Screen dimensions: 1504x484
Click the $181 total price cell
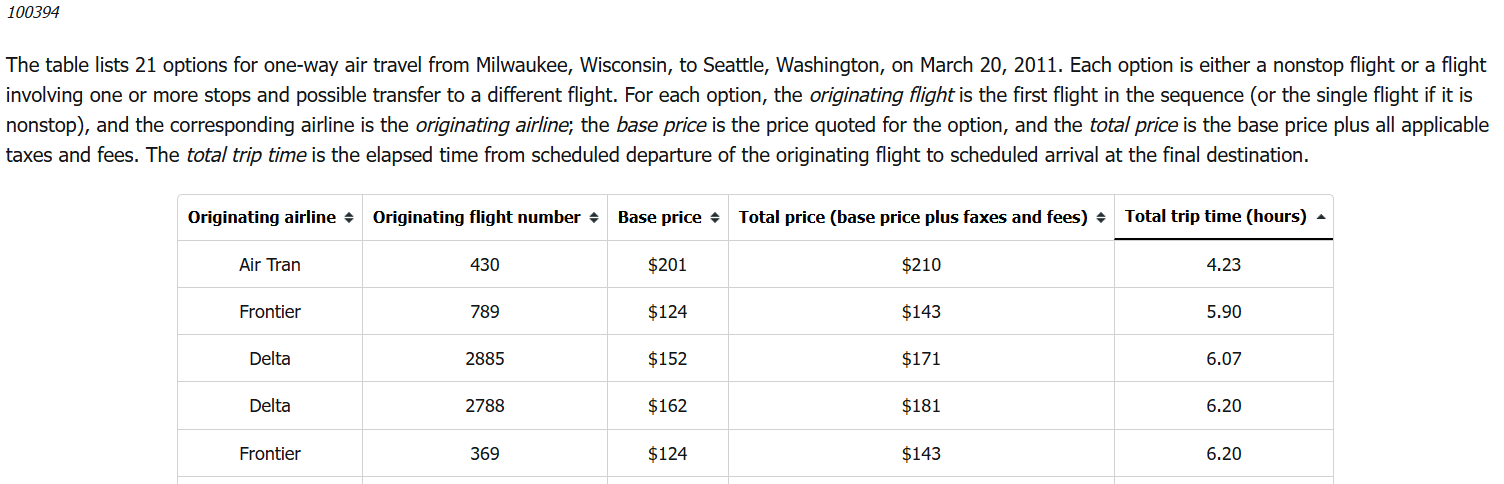click(921, 406)
